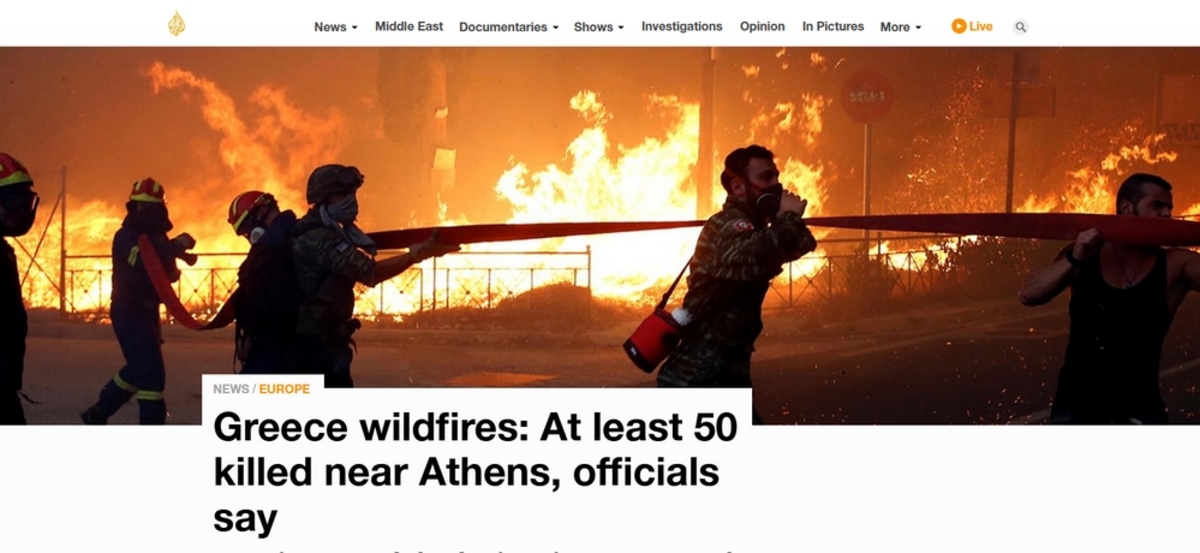Click the Live text link
Viewport: 1200px width, 553px height.
click(981, 26)
